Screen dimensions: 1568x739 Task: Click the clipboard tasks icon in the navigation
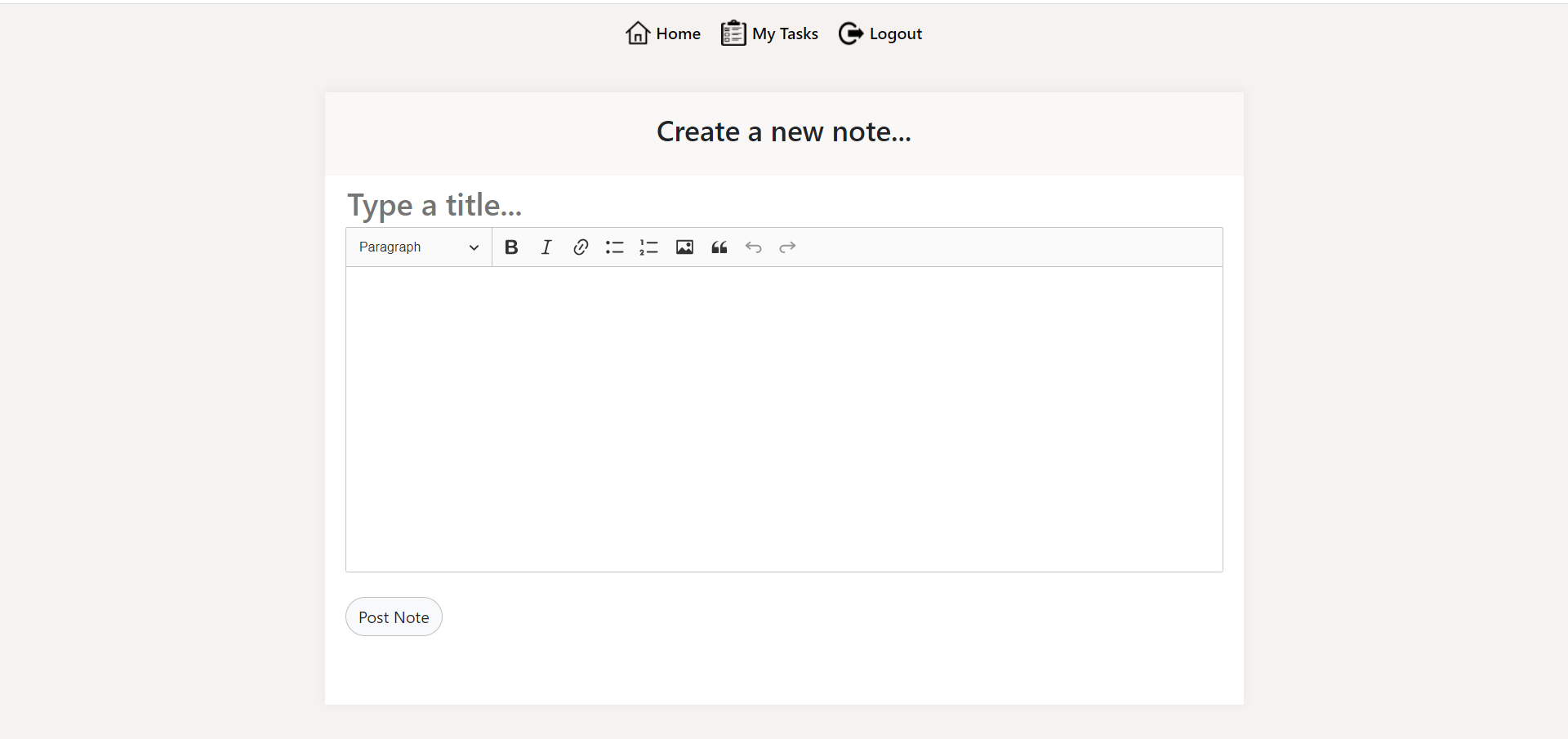tap(733, 33)
